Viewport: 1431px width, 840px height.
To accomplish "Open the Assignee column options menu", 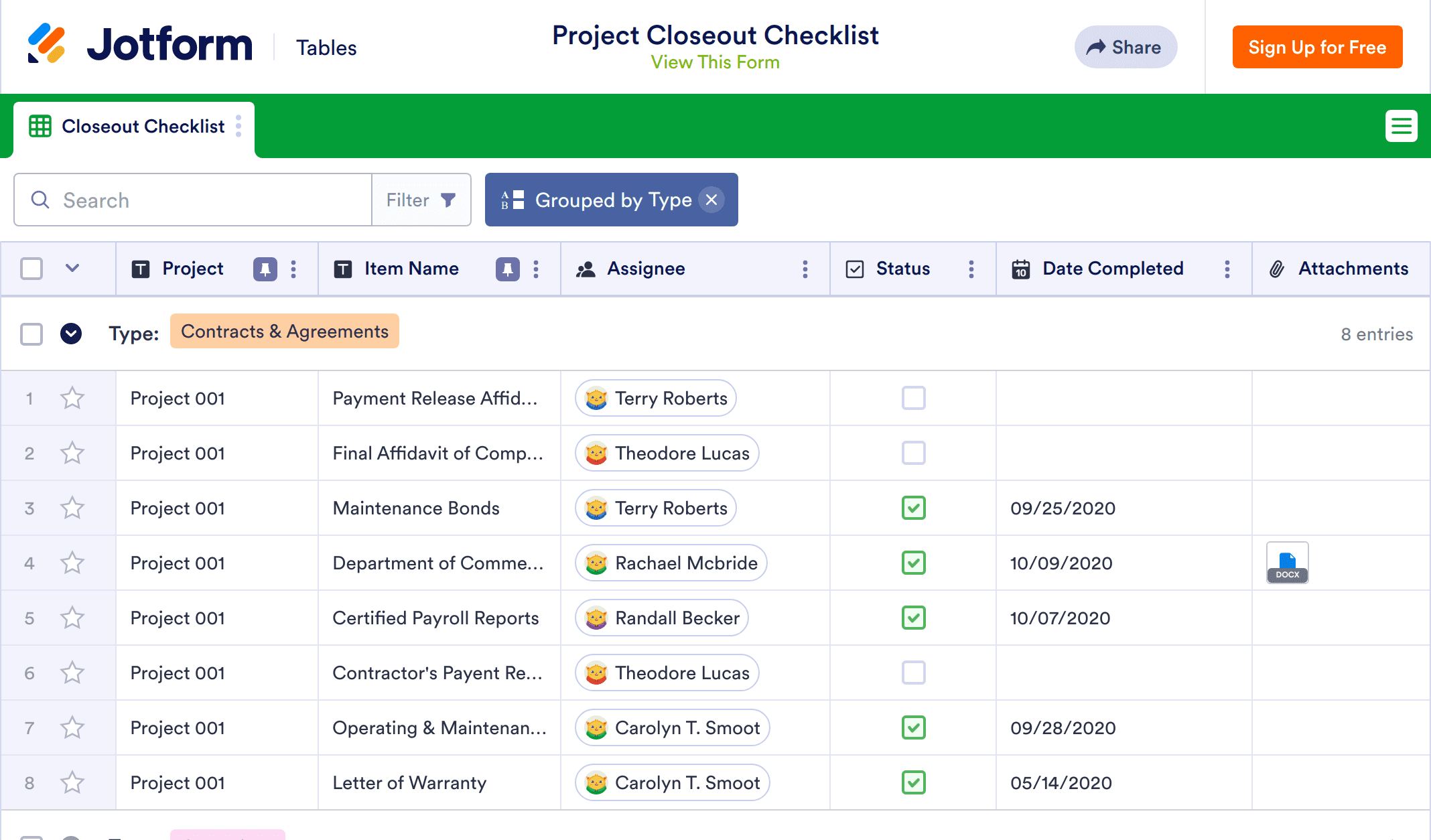I will tap(805, 269).
